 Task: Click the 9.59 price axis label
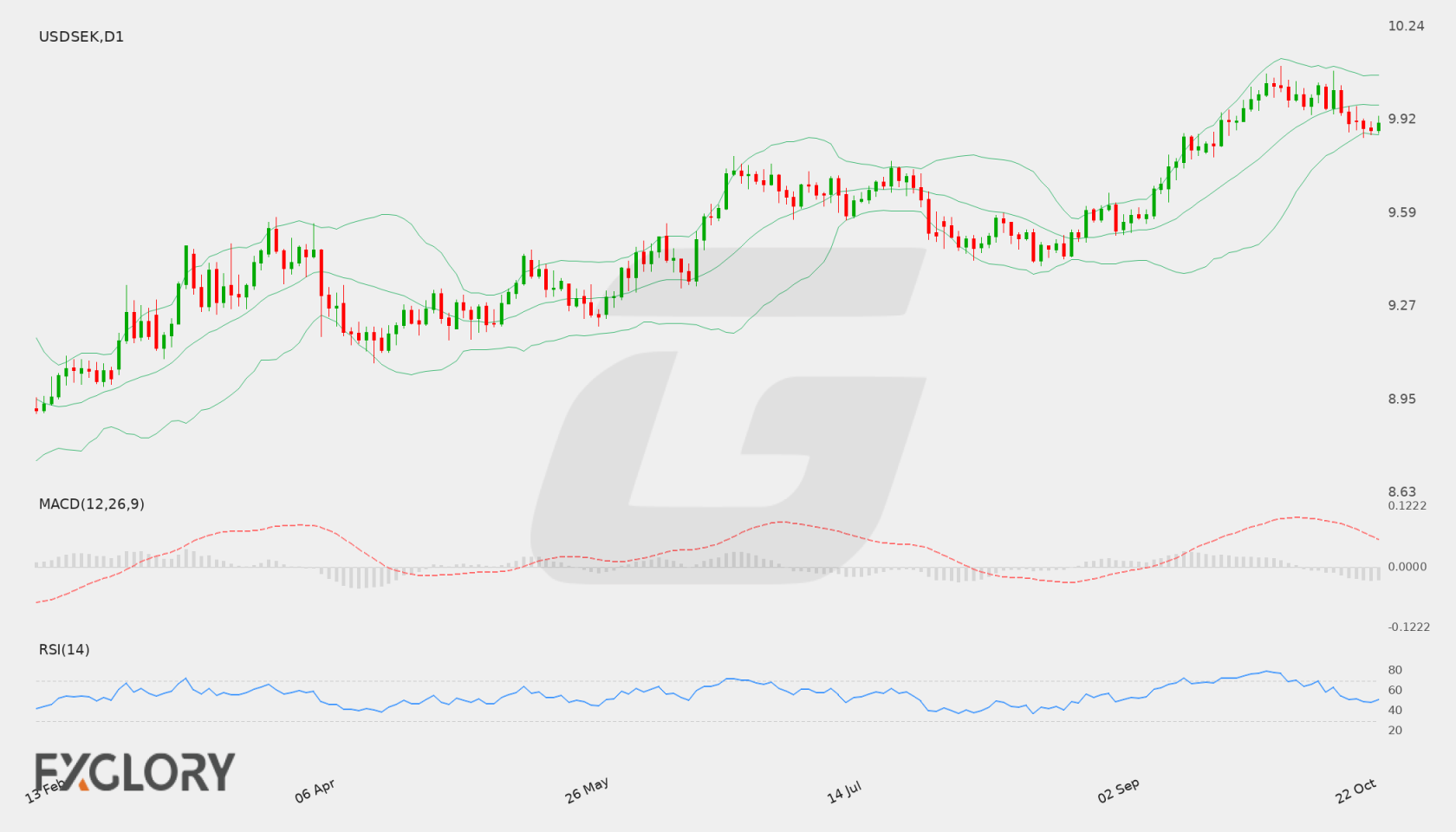pos(1401,212)
